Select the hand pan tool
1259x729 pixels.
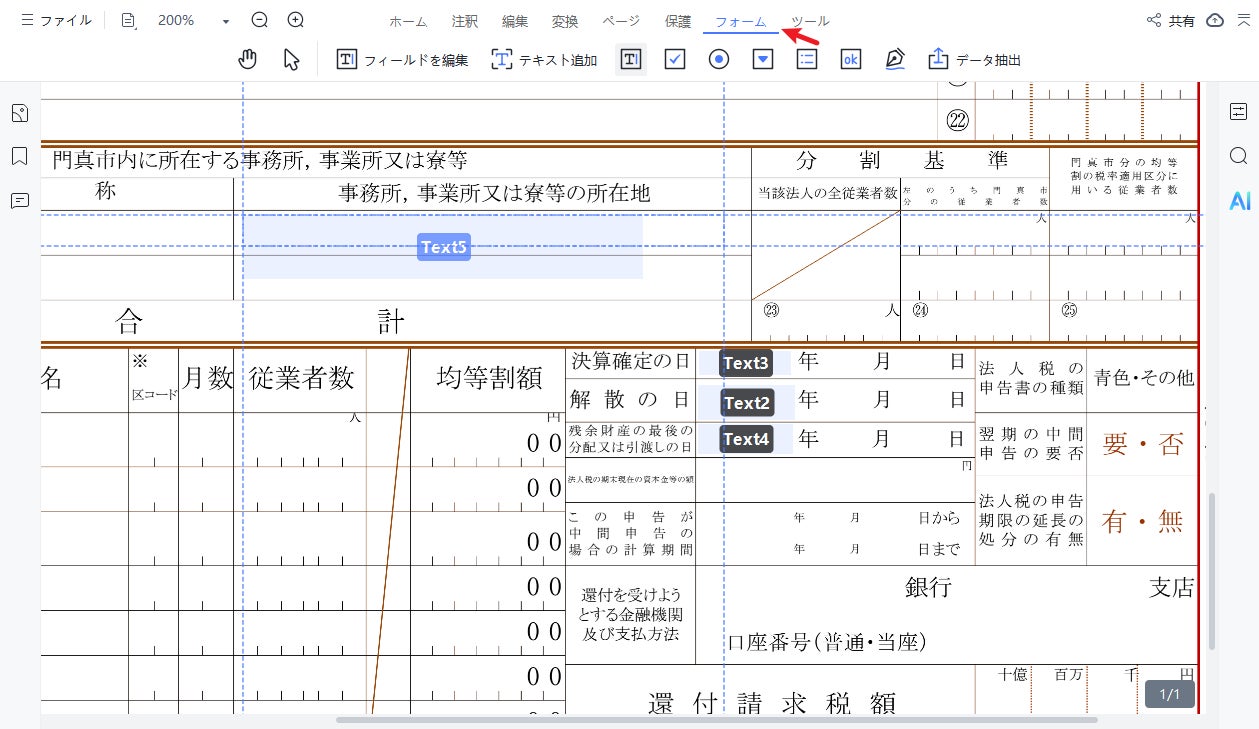click(x=248, y=60)
